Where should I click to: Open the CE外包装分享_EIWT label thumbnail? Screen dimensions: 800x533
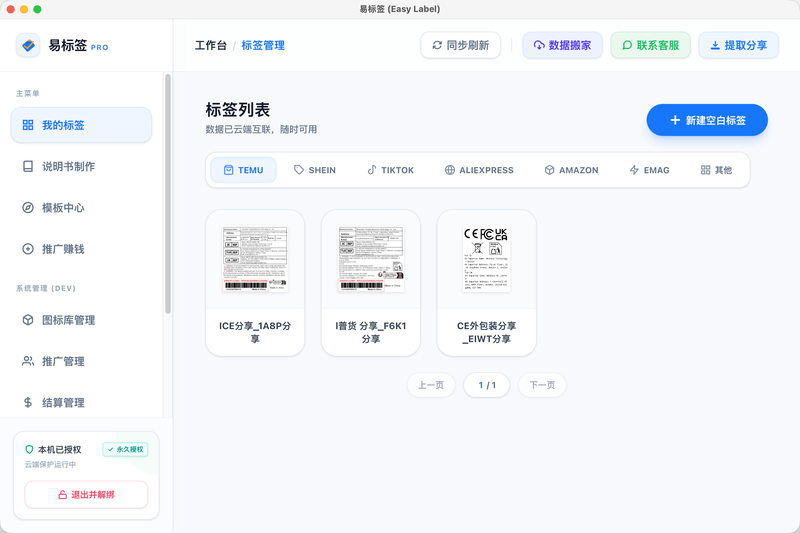[x=486, y=259]
